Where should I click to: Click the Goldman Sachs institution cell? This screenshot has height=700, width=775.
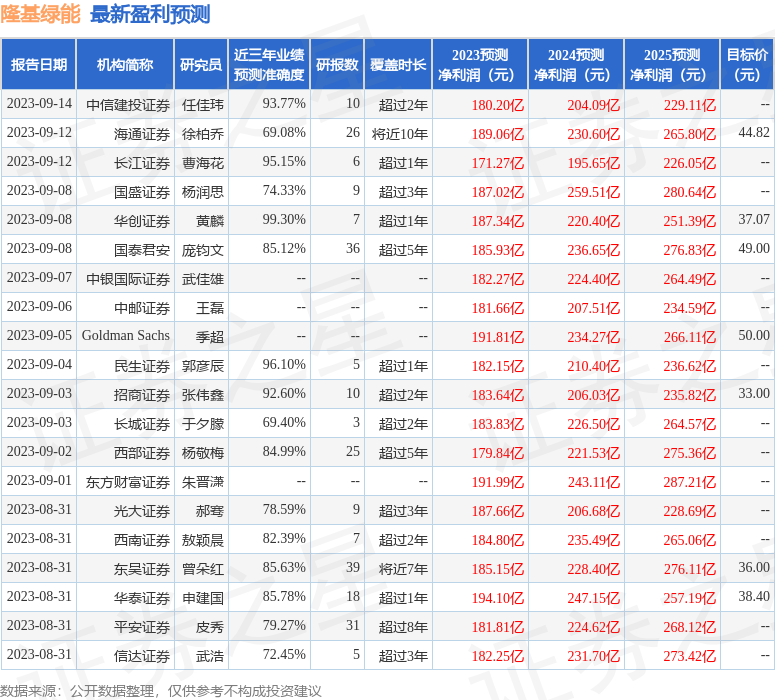tap(126, 336)
